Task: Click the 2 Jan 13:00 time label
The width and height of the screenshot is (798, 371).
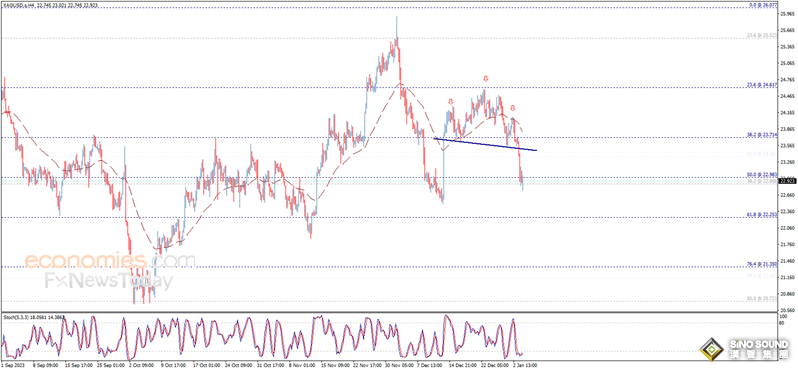Action: point(525,365)
